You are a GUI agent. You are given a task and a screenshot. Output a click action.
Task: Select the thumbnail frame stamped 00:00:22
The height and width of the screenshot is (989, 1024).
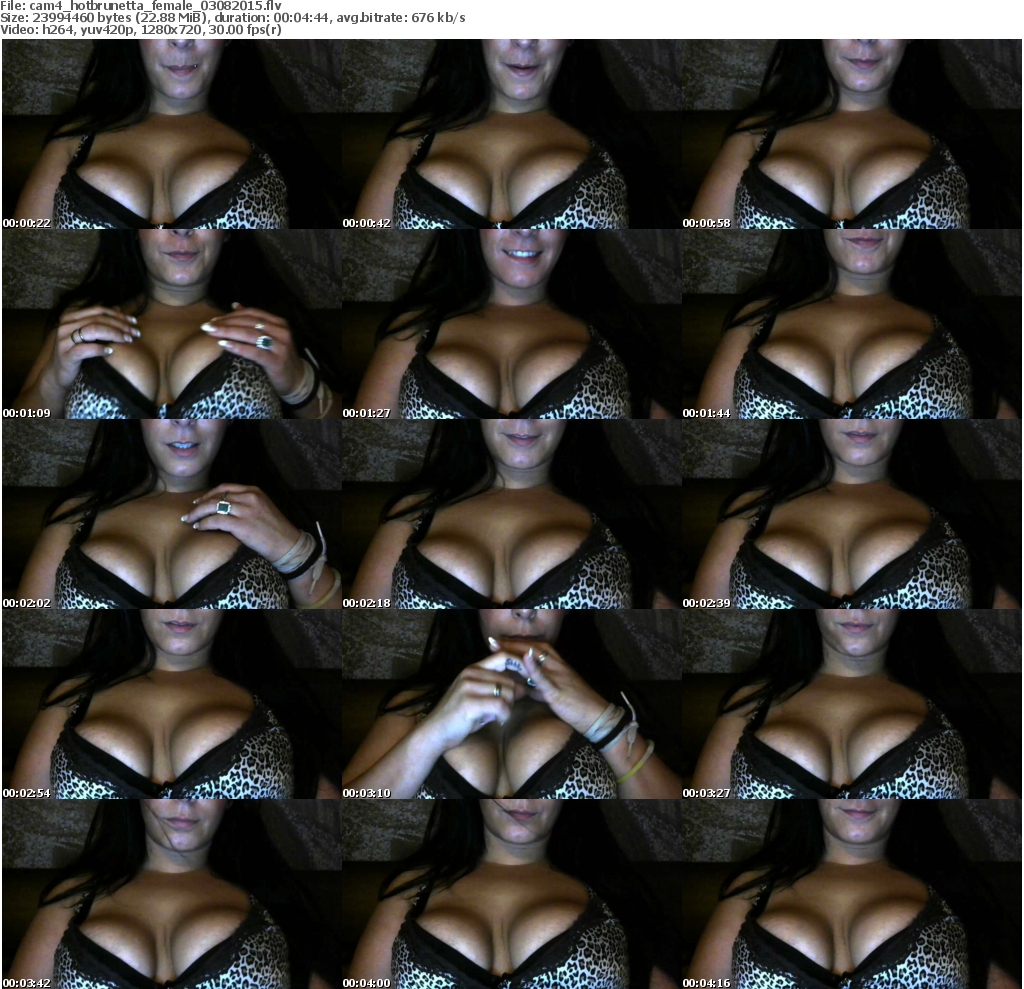(172, 134)
